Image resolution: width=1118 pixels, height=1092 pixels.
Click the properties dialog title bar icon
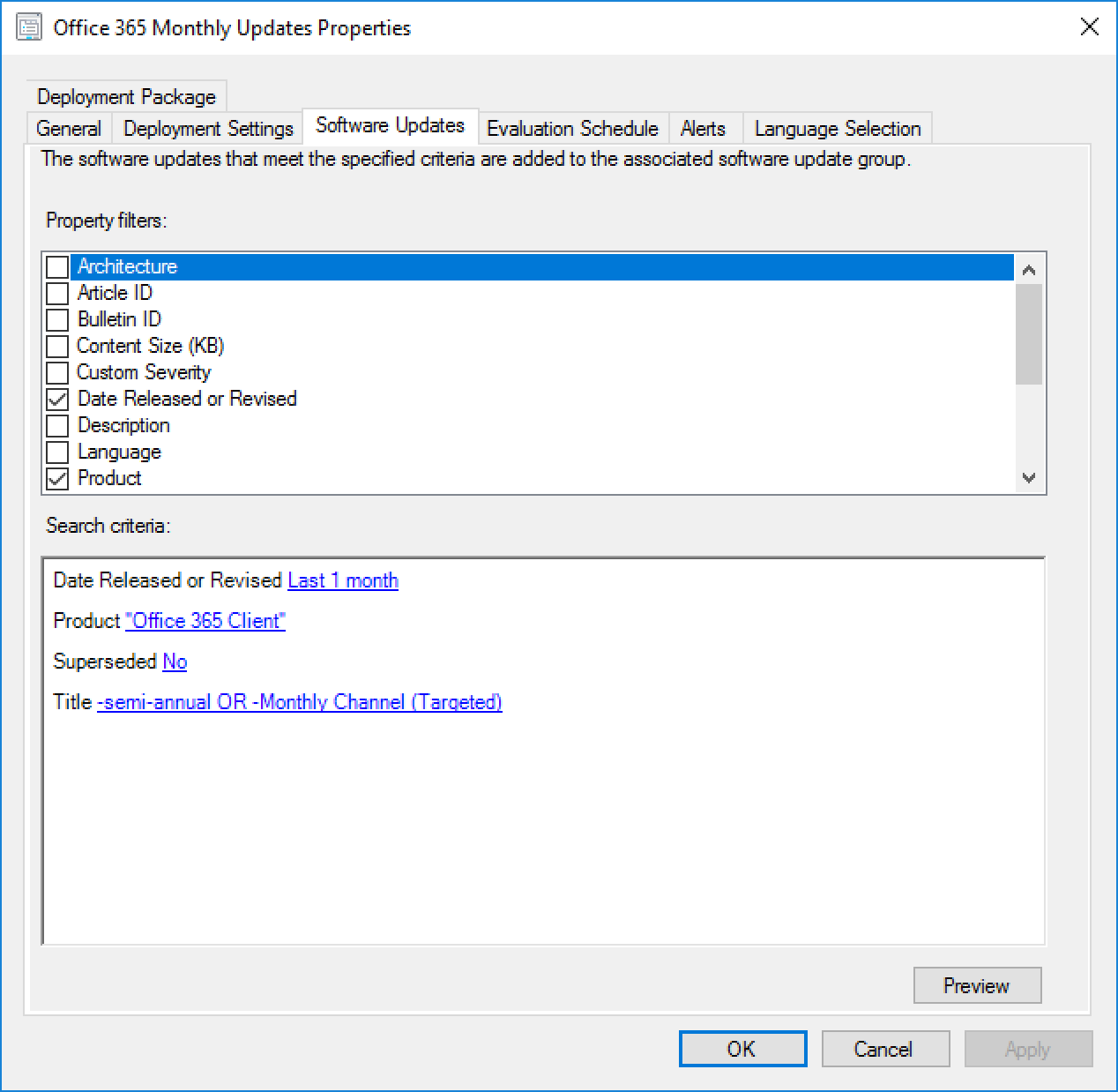29,27
